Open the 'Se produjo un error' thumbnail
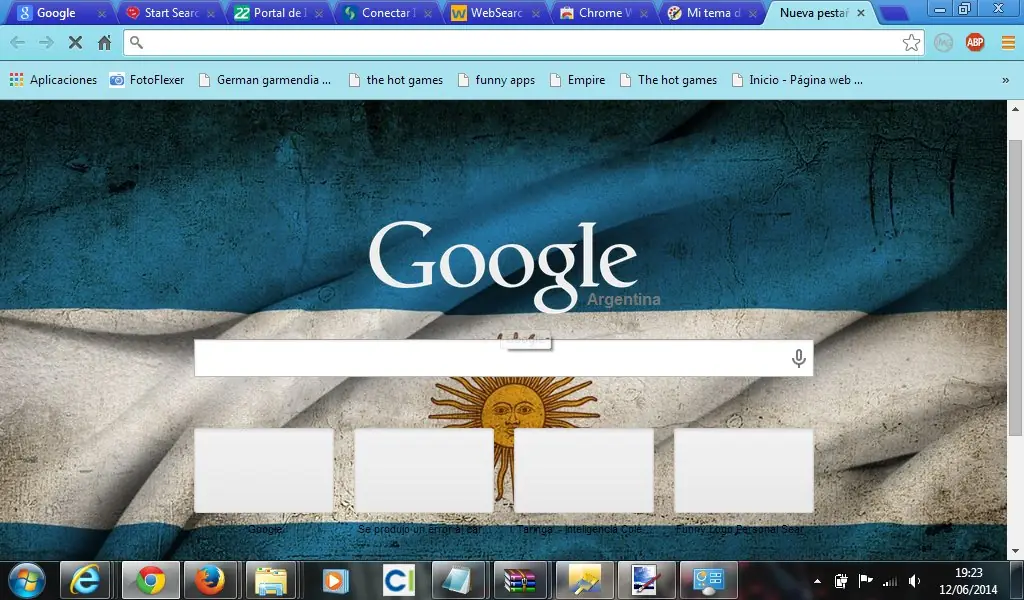 (424, 471)
